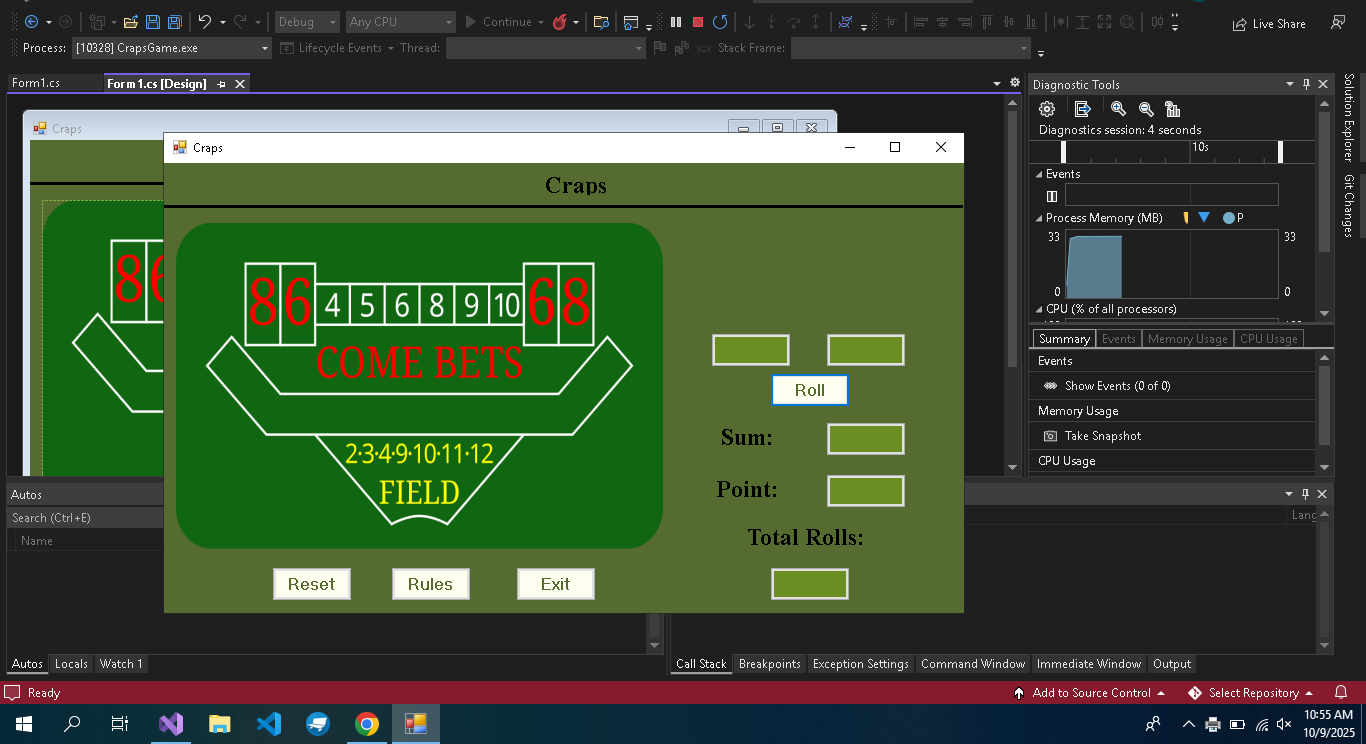This screenshot has width=1366, height=744.
Task: Open Diagnostic Tools settings gear
Action: click(x=1047, y=109)
